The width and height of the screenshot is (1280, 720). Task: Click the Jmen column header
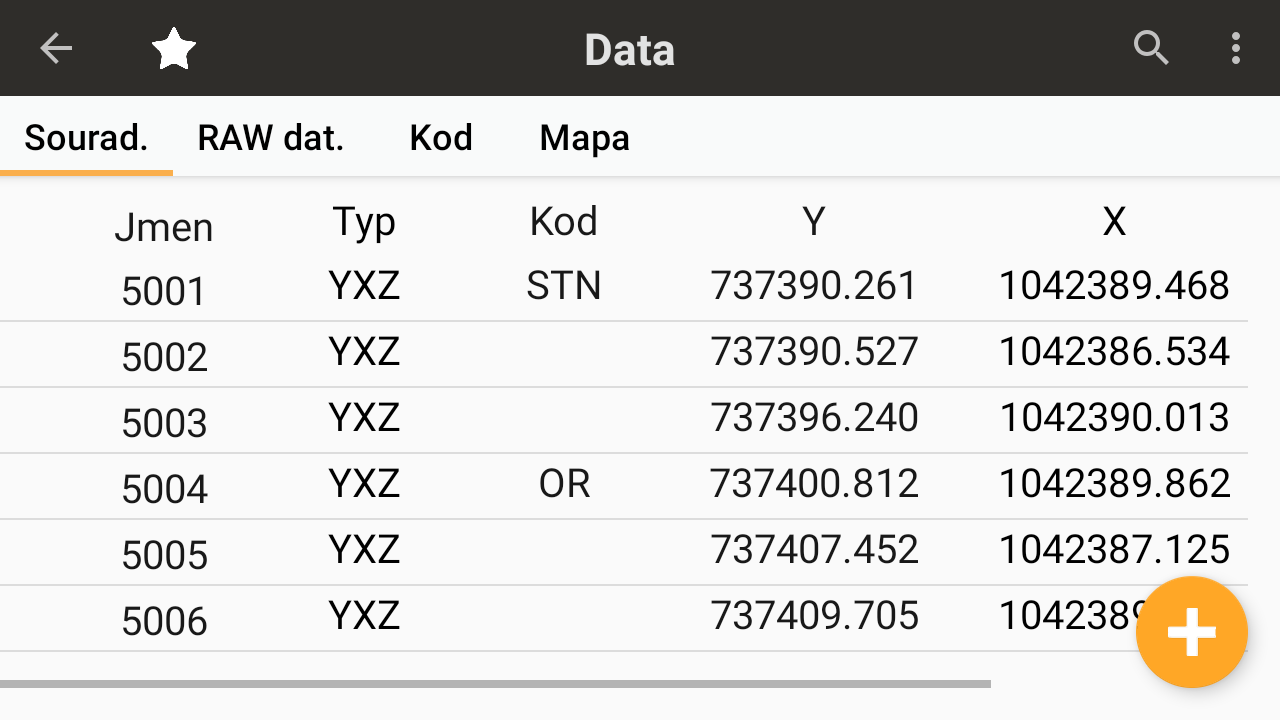(x=164, y=228)
